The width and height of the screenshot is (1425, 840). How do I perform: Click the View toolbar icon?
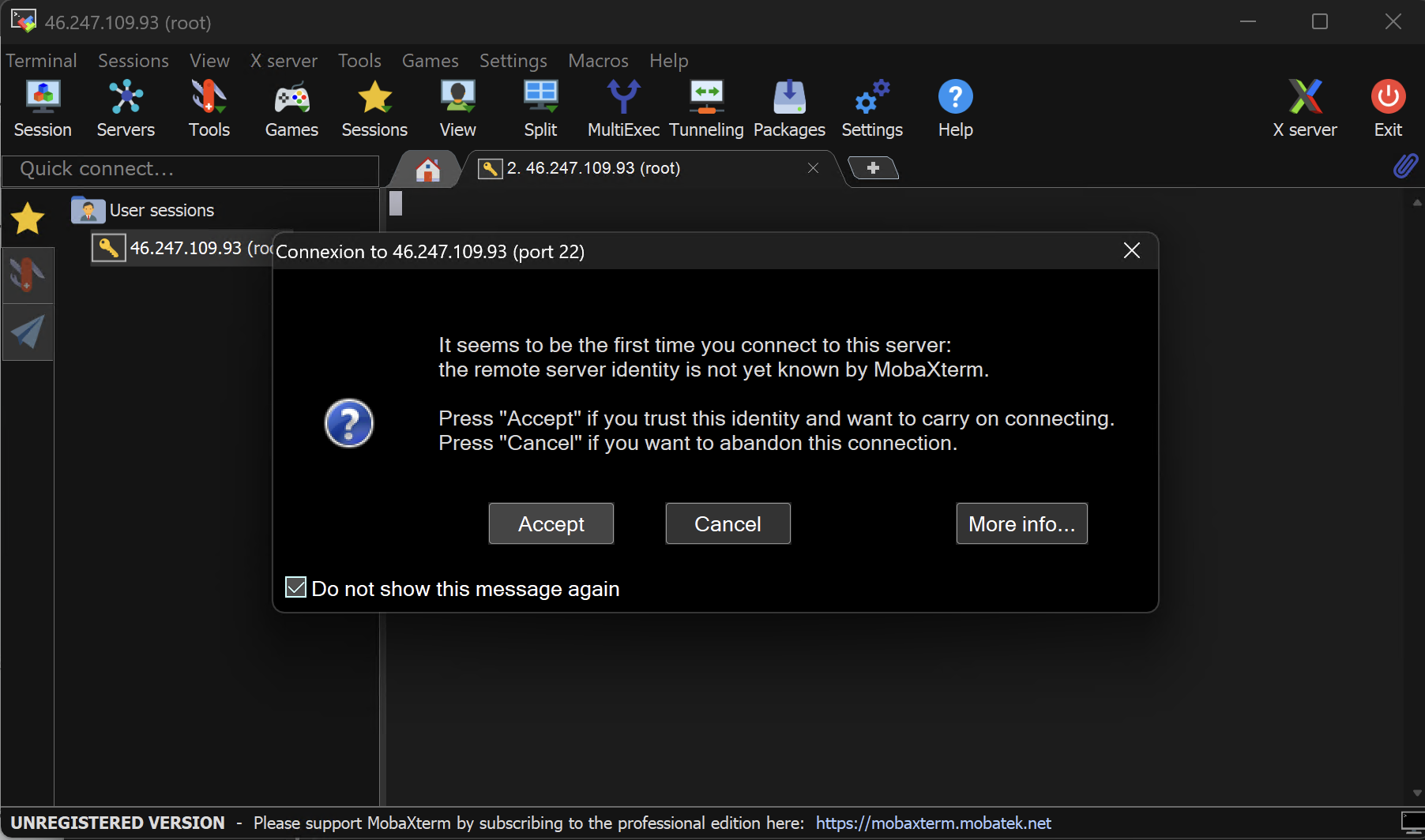(x=458, y=109)
